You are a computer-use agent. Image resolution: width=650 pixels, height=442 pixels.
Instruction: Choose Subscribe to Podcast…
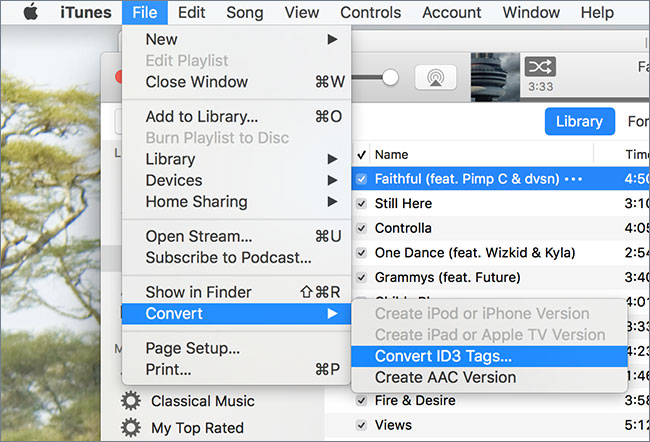coord(236,257)
